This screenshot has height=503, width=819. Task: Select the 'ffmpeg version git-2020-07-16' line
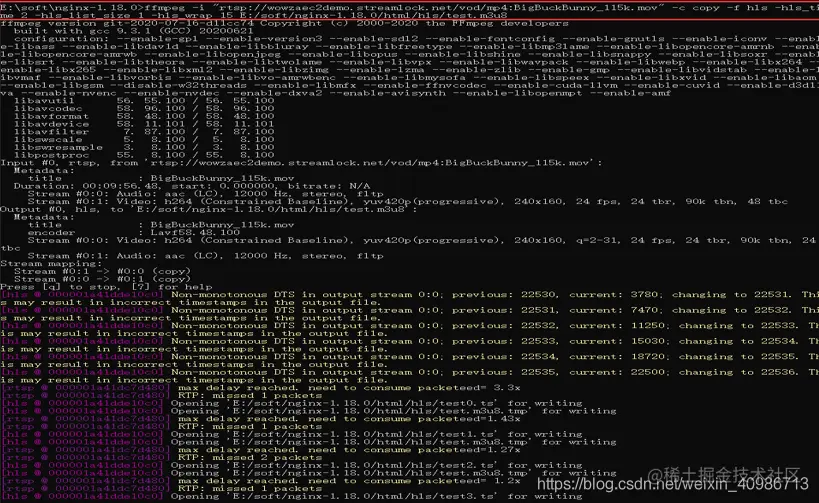(284, 24)
